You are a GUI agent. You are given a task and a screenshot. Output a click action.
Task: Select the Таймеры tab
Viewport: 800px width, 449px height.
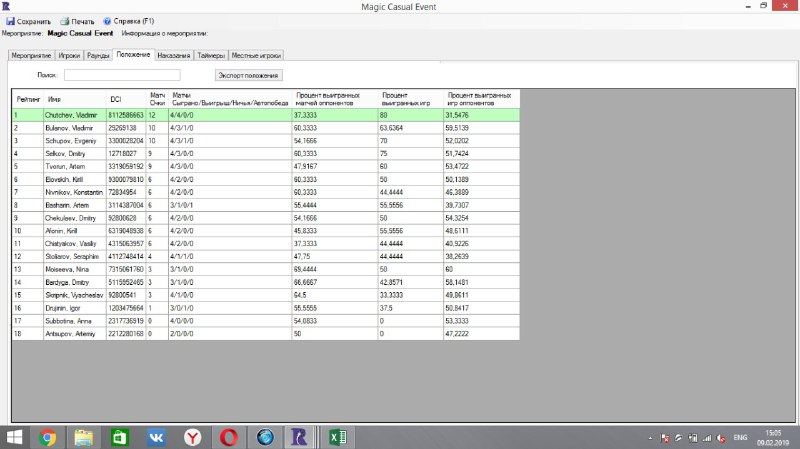(x=211, y=55)
